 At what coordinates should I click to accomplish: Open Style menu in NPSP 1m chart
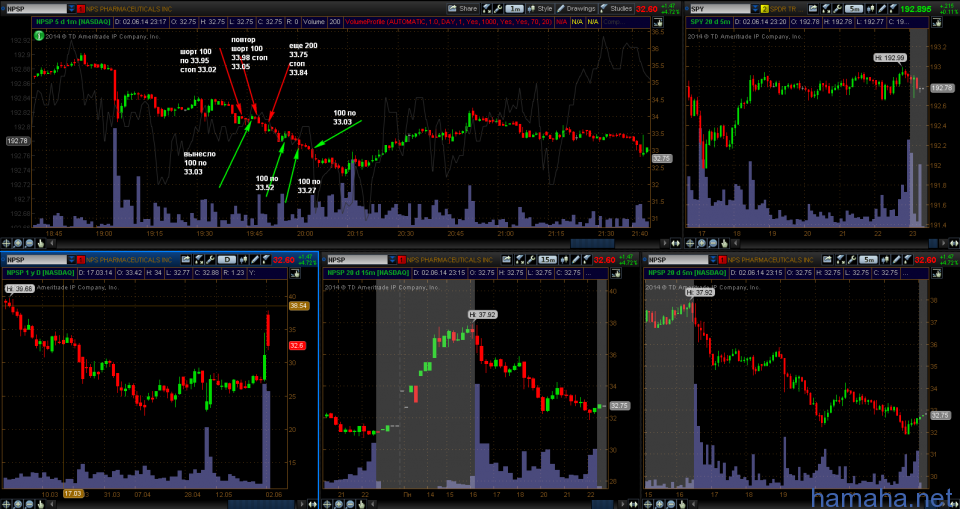click(x=540, y=9)
